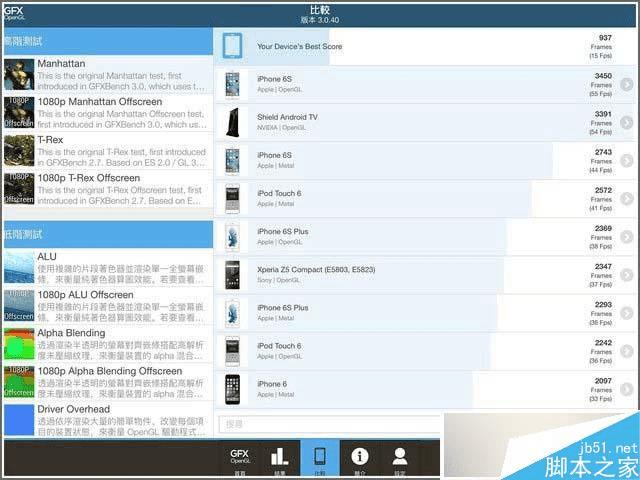Select the 1080p Manhattan Offscreen thumbnail
The width and height of the screenshot is (640, 480).
pos(19,113)
